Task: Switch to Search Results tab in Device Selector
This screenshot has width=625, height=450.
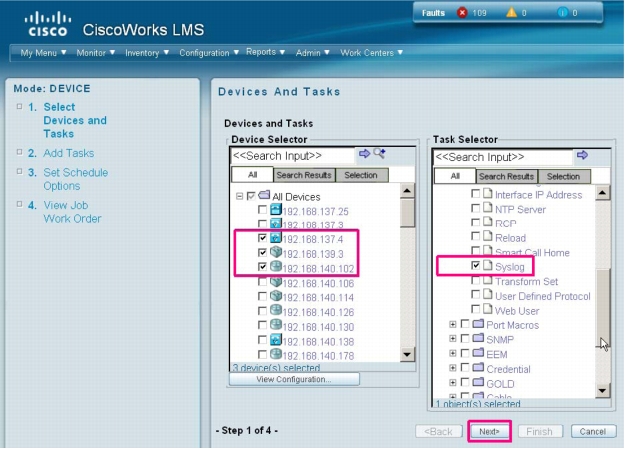Action: (x=304, y=175)
